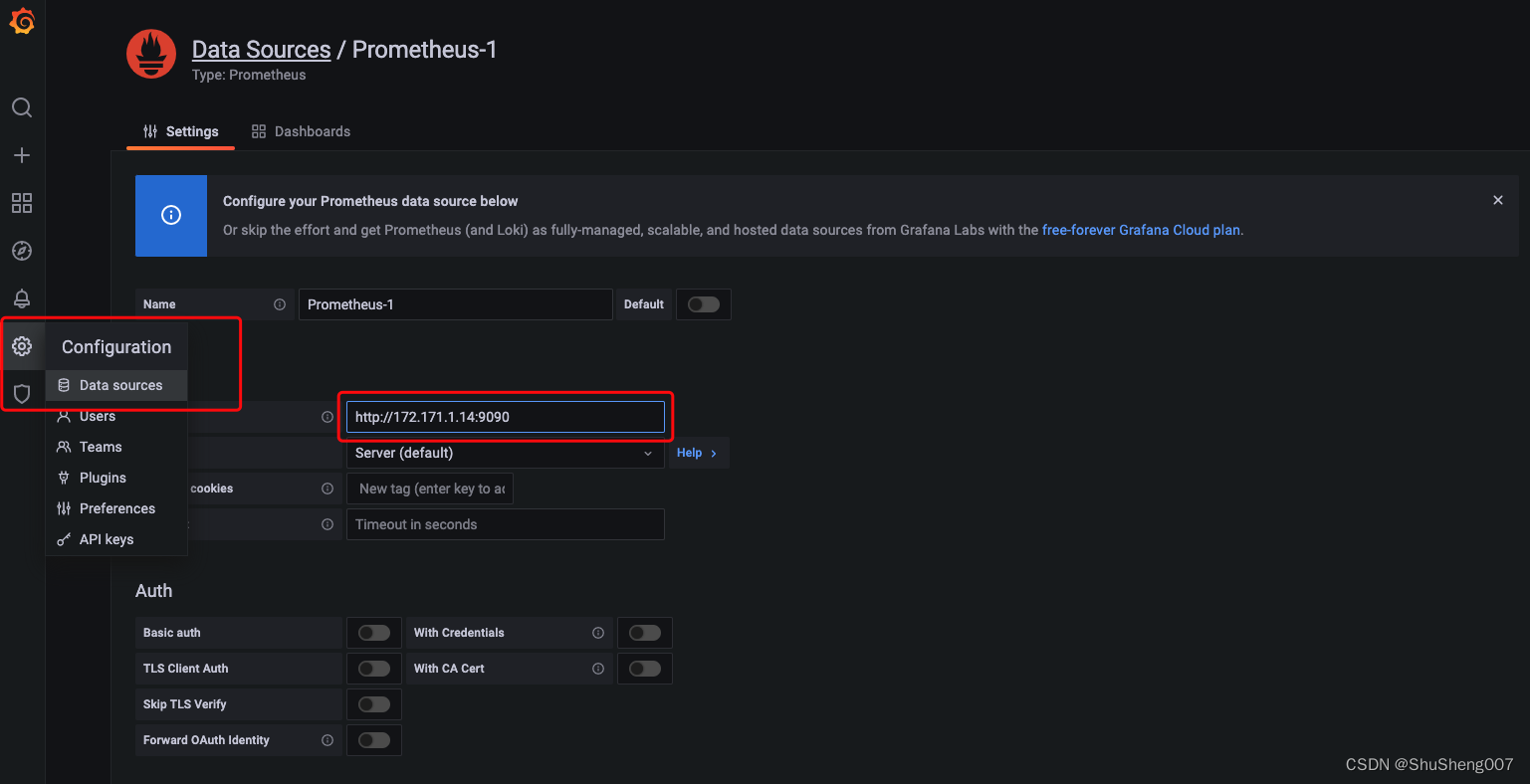This screenshot has height=784, width=1530.
Task: Select Data sources in Configuration menu
Action: [116, 385]
